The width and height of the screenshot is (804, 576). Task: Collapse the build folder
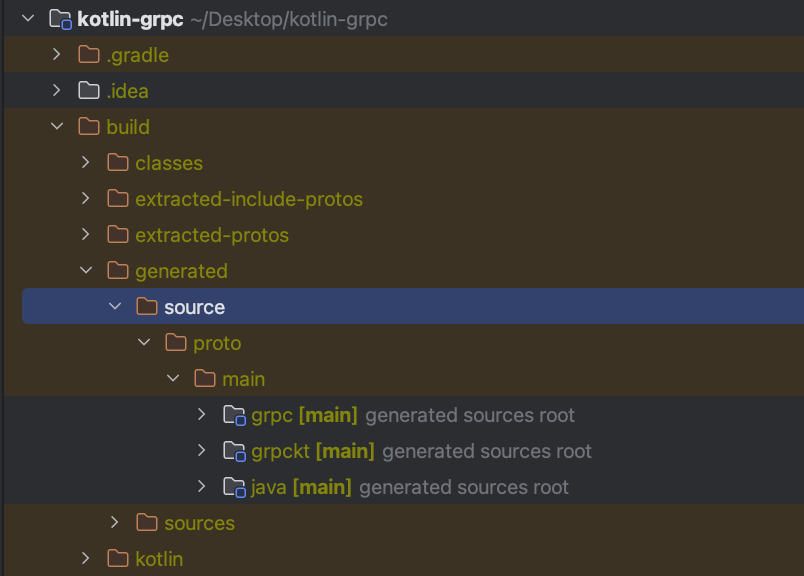pyautogui.click(x=56, y=127)
